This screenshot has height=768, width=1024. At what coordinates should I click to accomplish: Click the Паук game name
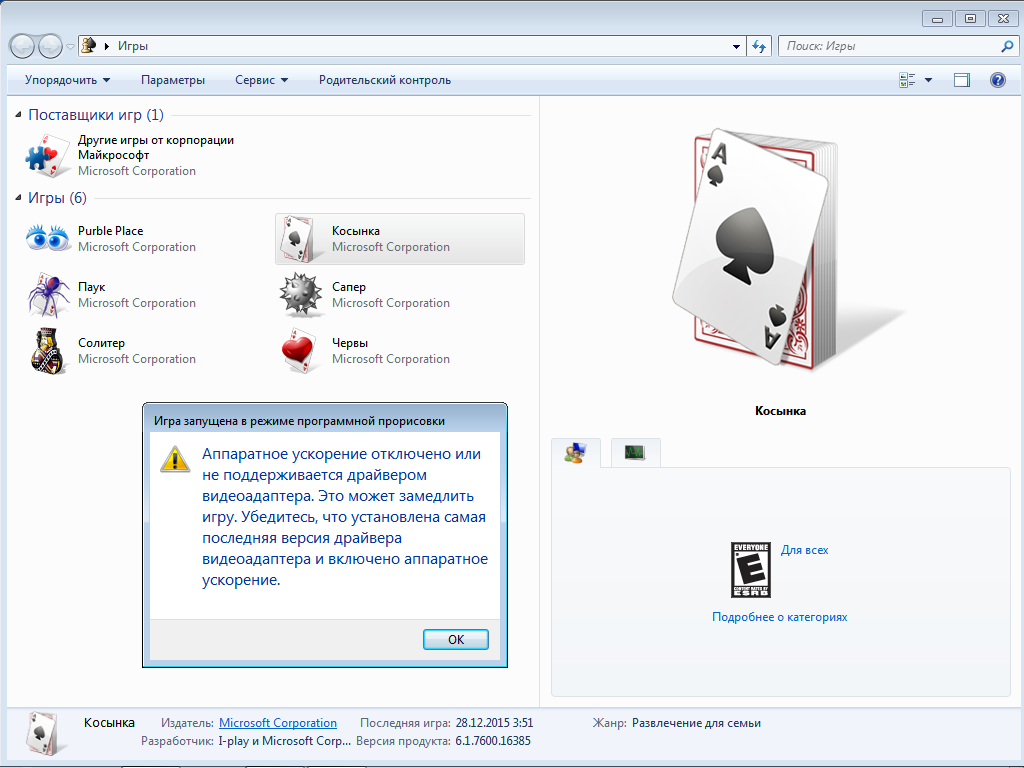[x=91, y=287]
